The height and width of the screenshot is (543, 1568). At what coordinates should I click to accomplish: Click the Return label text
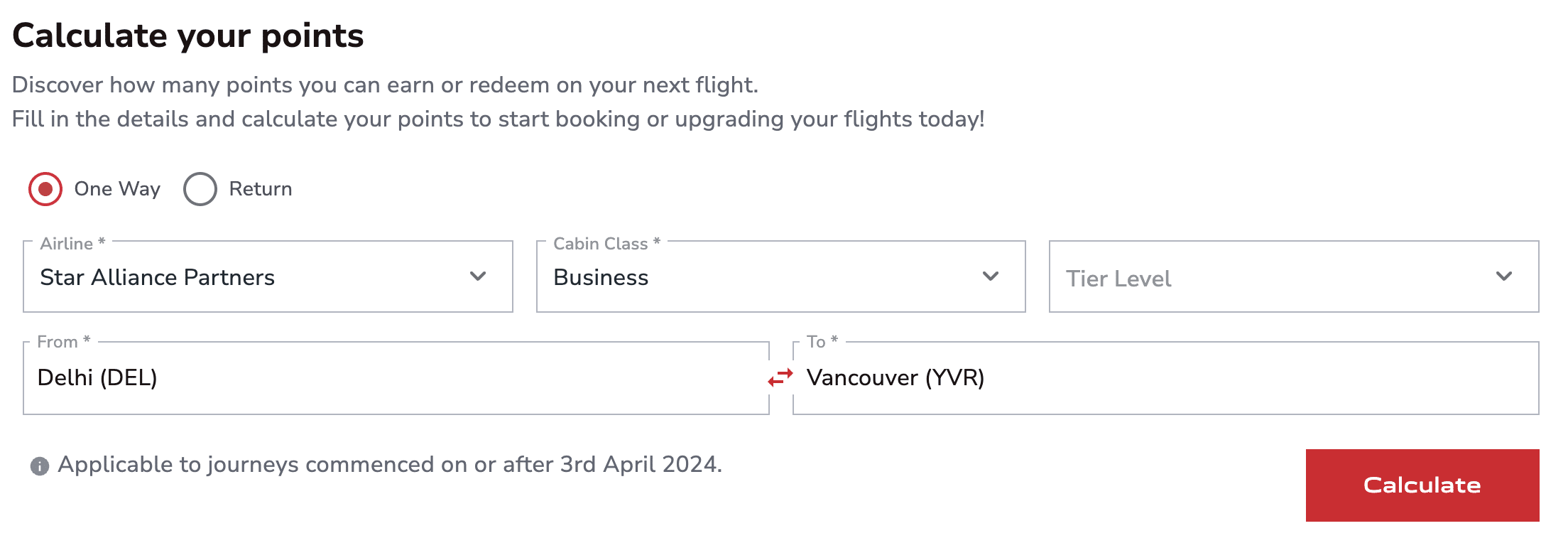(261, 189)
